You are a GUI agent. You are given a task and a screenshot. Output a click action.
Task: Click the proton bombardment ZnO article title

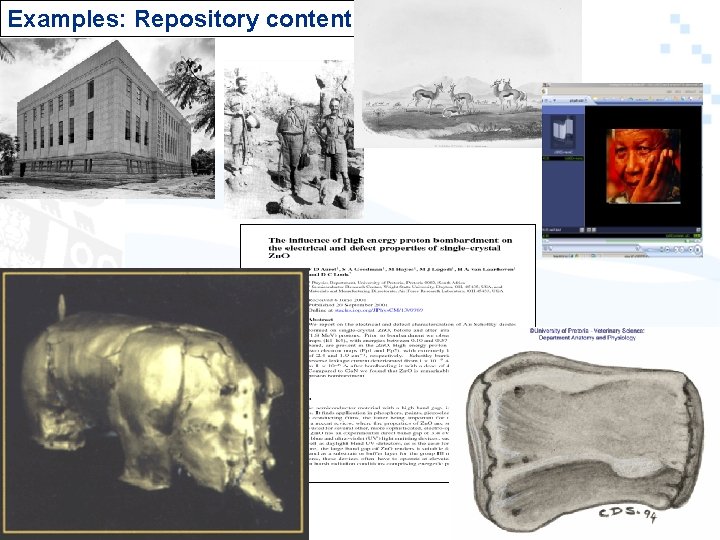[390, 248]
